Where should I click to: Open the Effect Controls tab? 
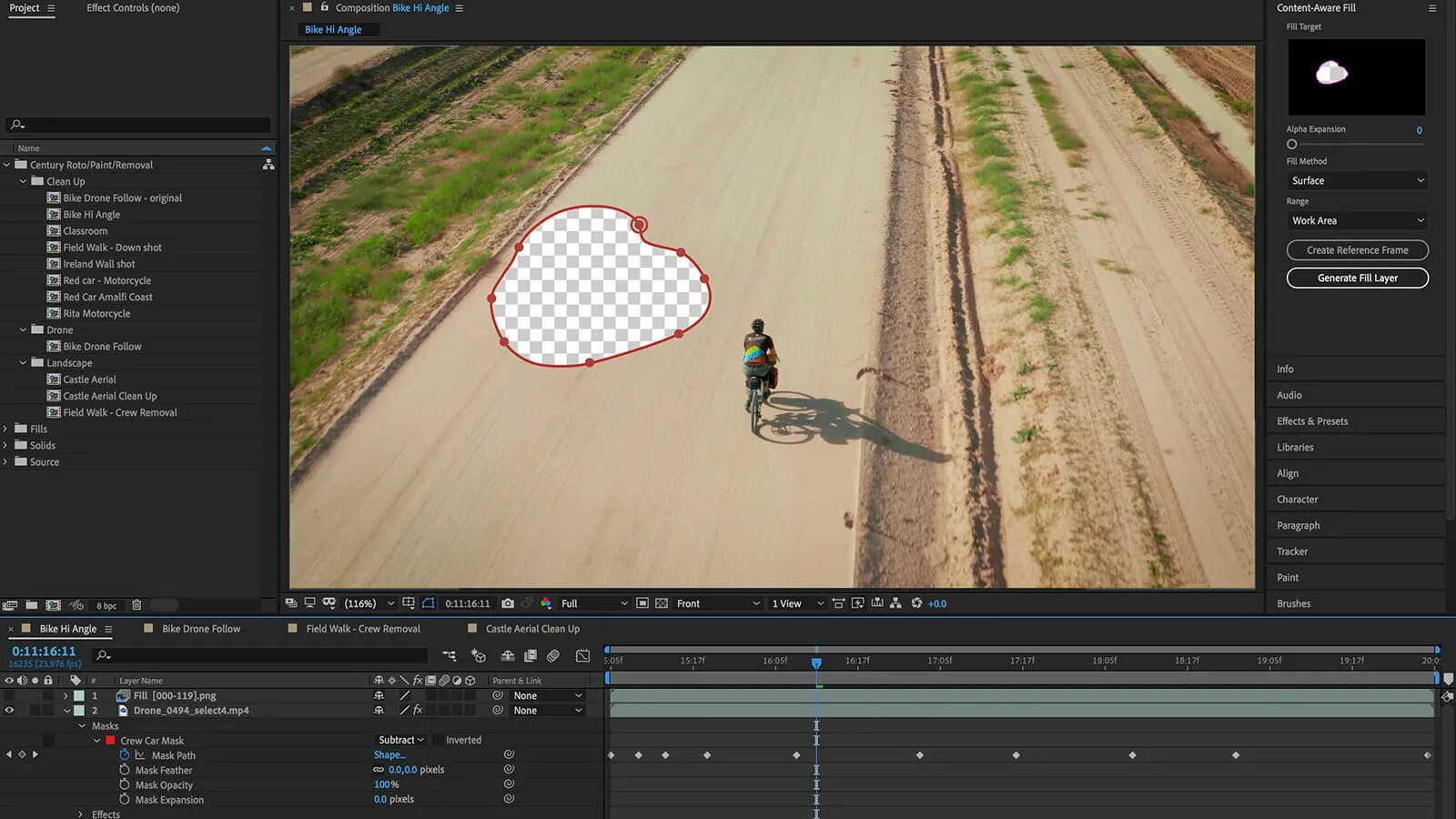coord(133,8)
